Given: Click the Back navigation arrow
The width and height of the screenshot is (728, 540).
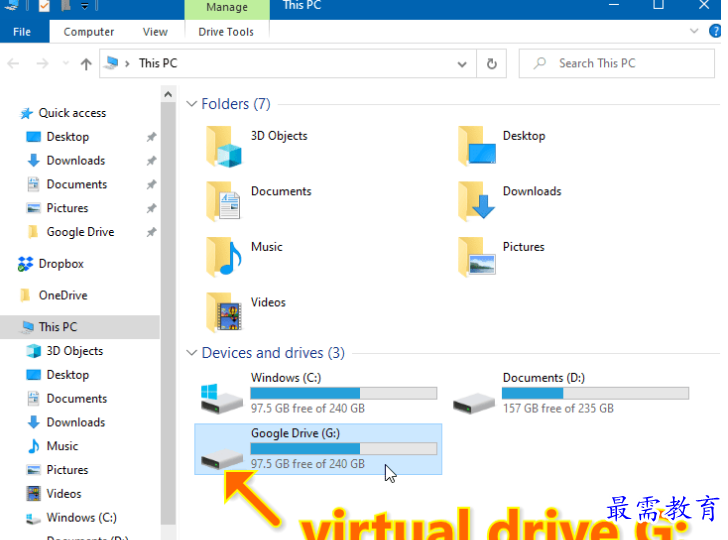Looking at the screenshot, I should click(x=13, y=64).
